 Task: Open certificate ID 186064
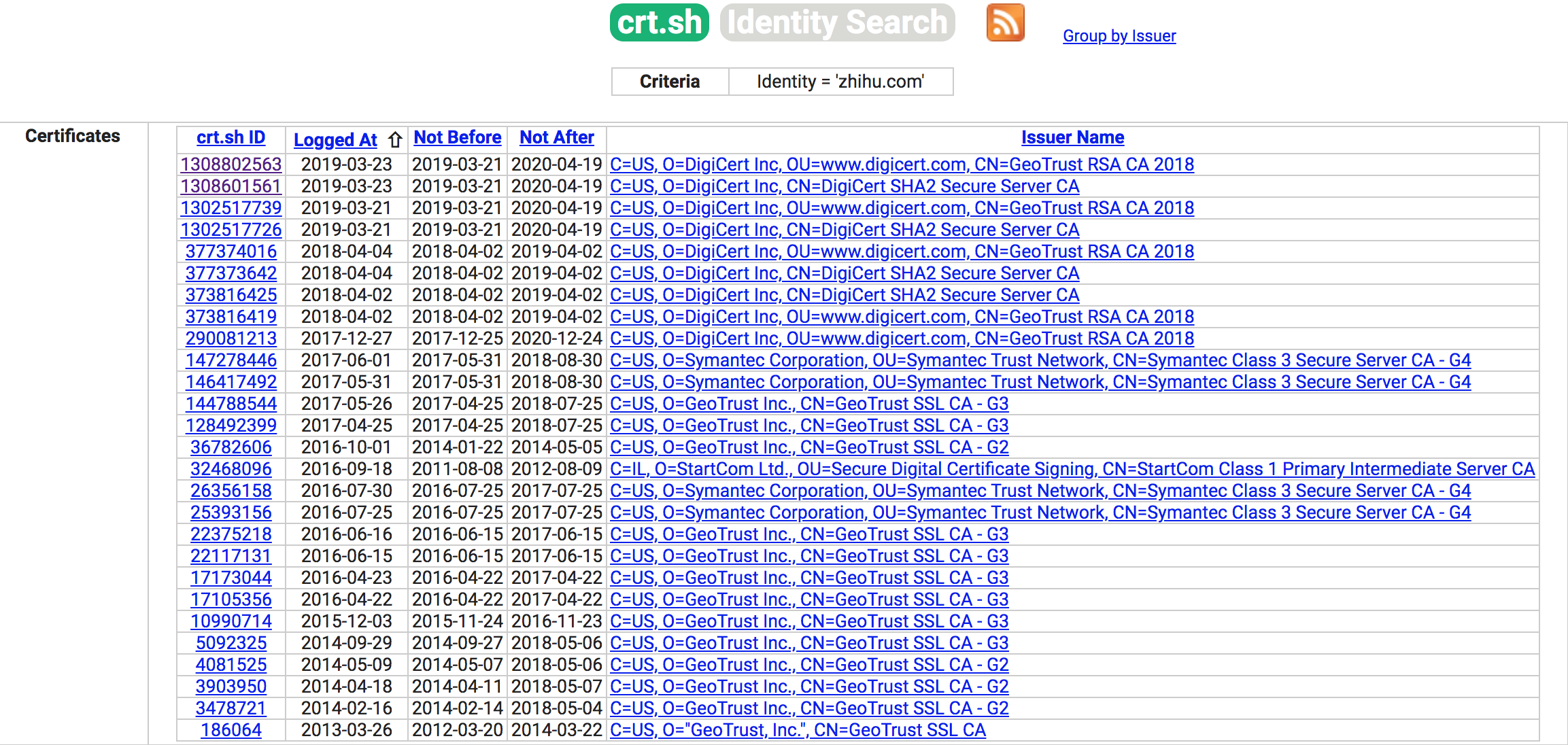tap(231, 730)
